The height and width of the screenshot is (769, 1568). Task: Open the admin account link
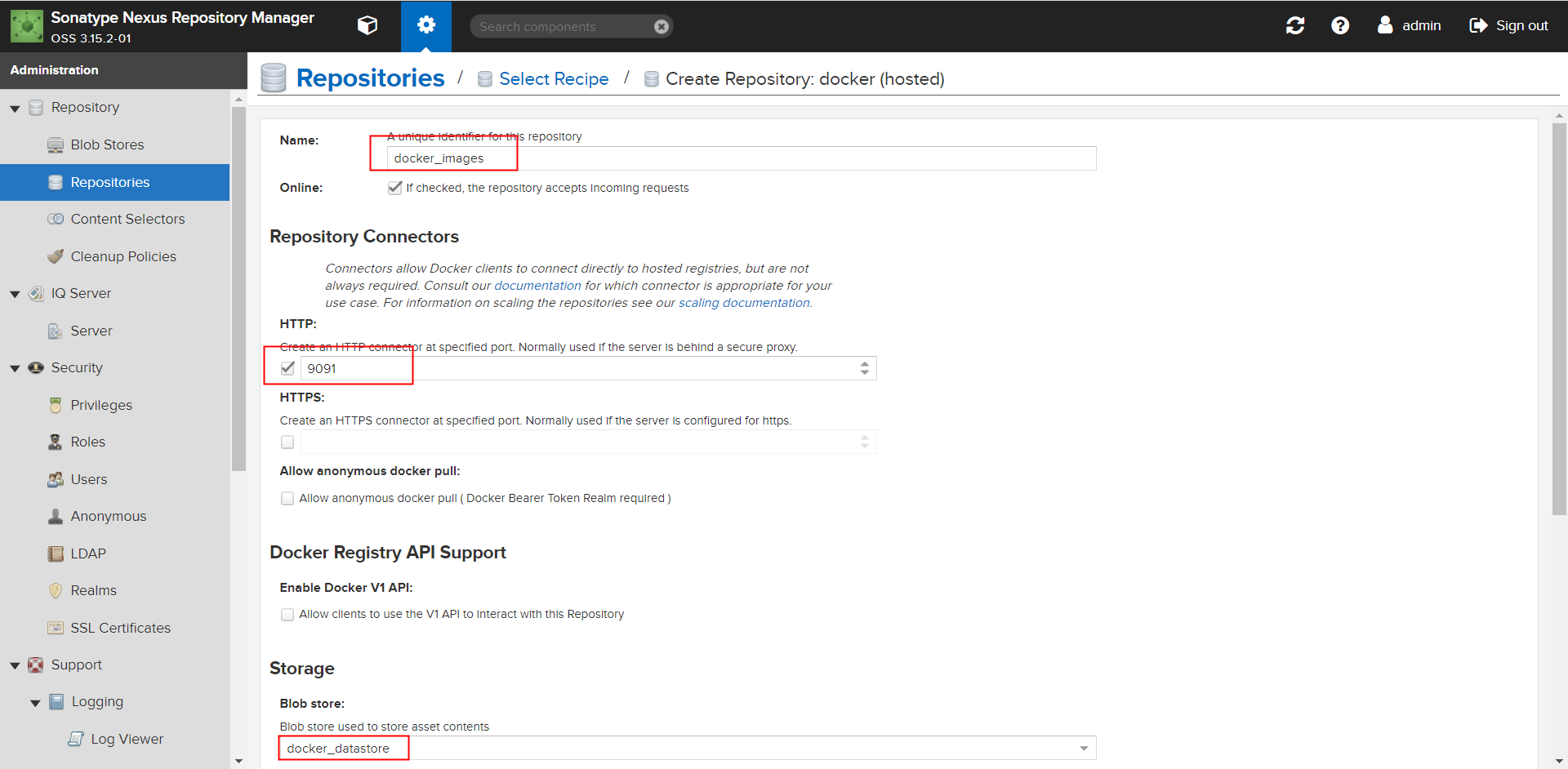click(1410, 25)
